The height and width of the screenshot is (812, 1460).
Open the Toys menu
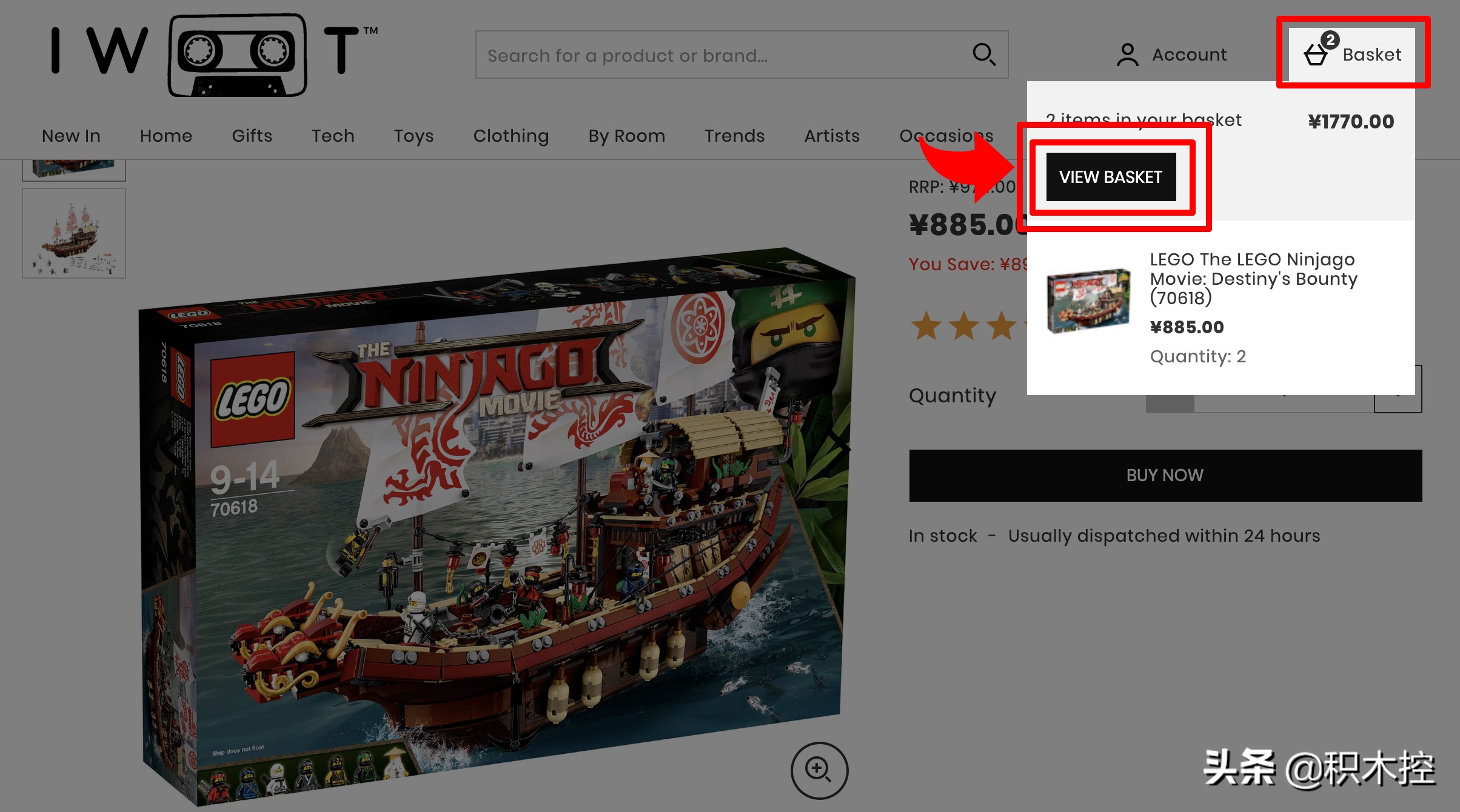414,136
